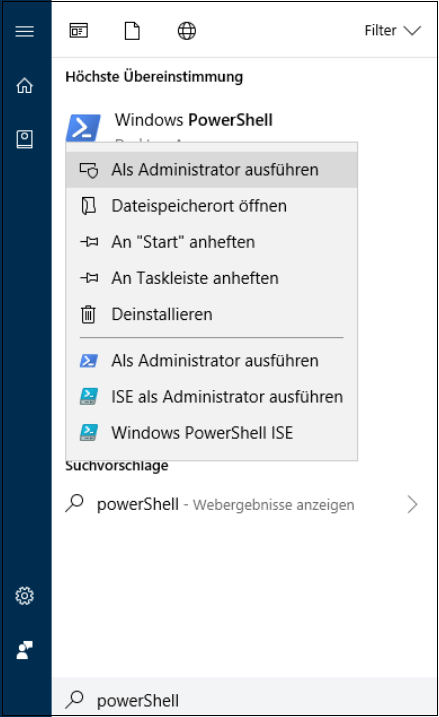Select 'An "Start" anheften' menu entry

click(x=212, y=242)
